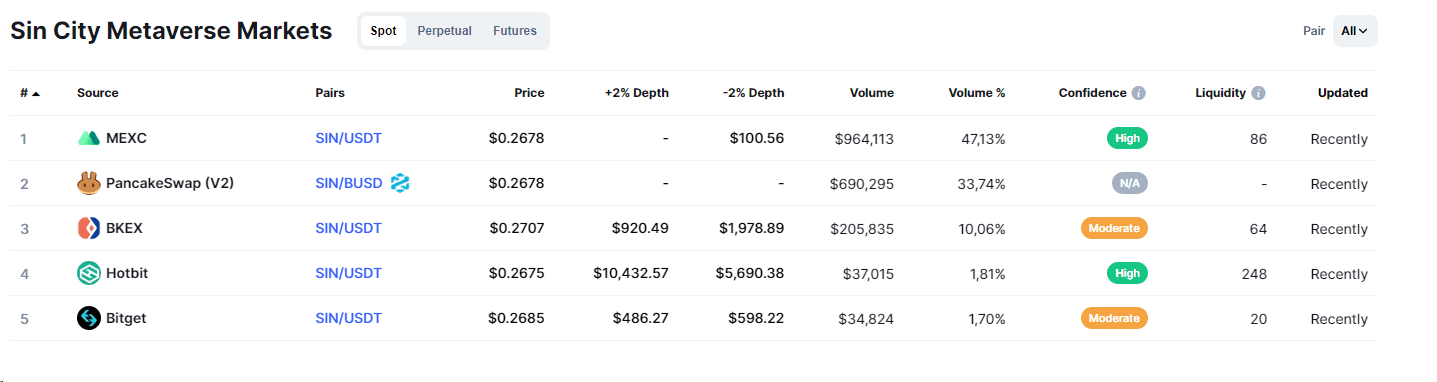The width and height of the screenshot is (1437, 382).
Task: Open the MEXC source link
Action: coord(126,138)
